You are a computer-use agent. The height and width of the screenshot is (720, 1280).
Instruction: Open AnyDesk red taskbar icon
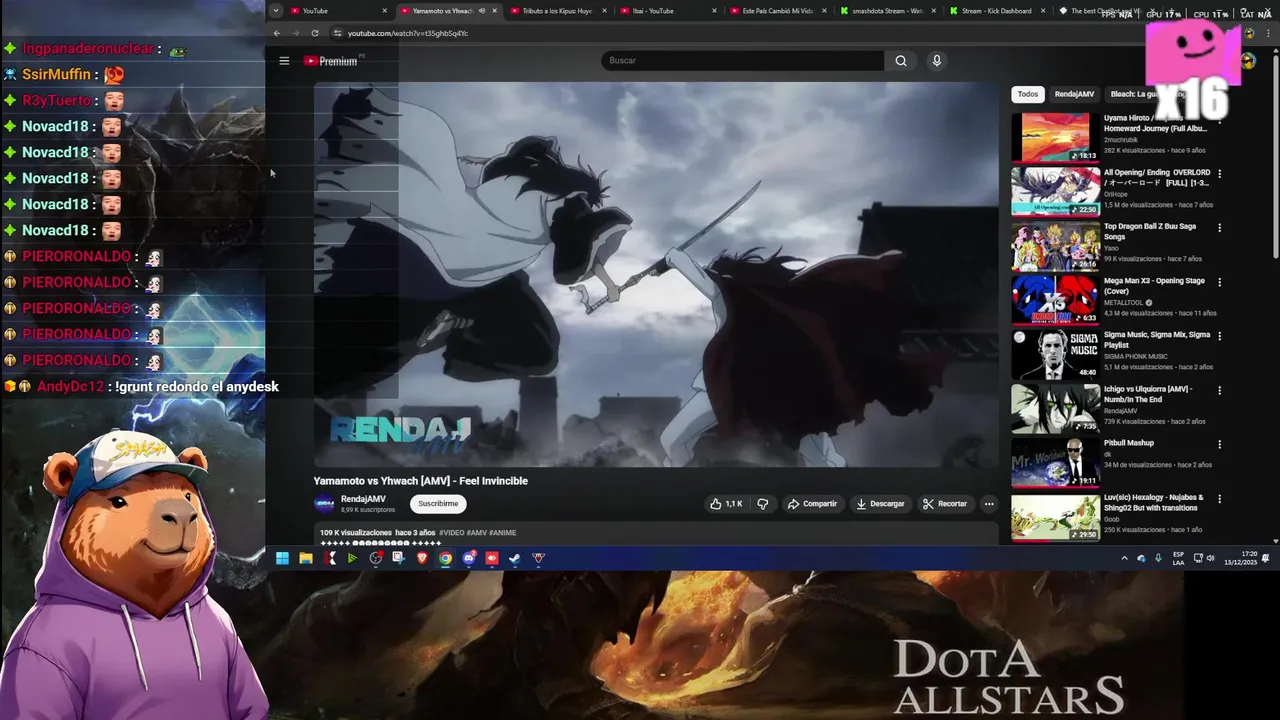[x=492, y=558]
